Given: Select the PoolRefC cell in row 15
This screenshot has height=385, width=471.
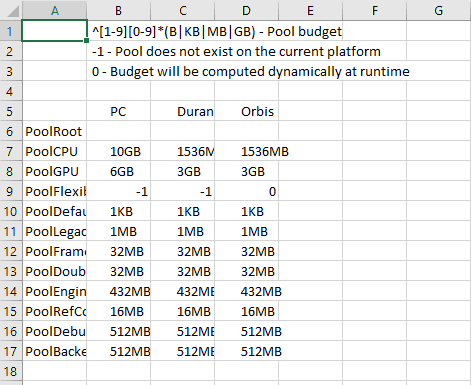Looking at the screenshot, I should point(55,311).
